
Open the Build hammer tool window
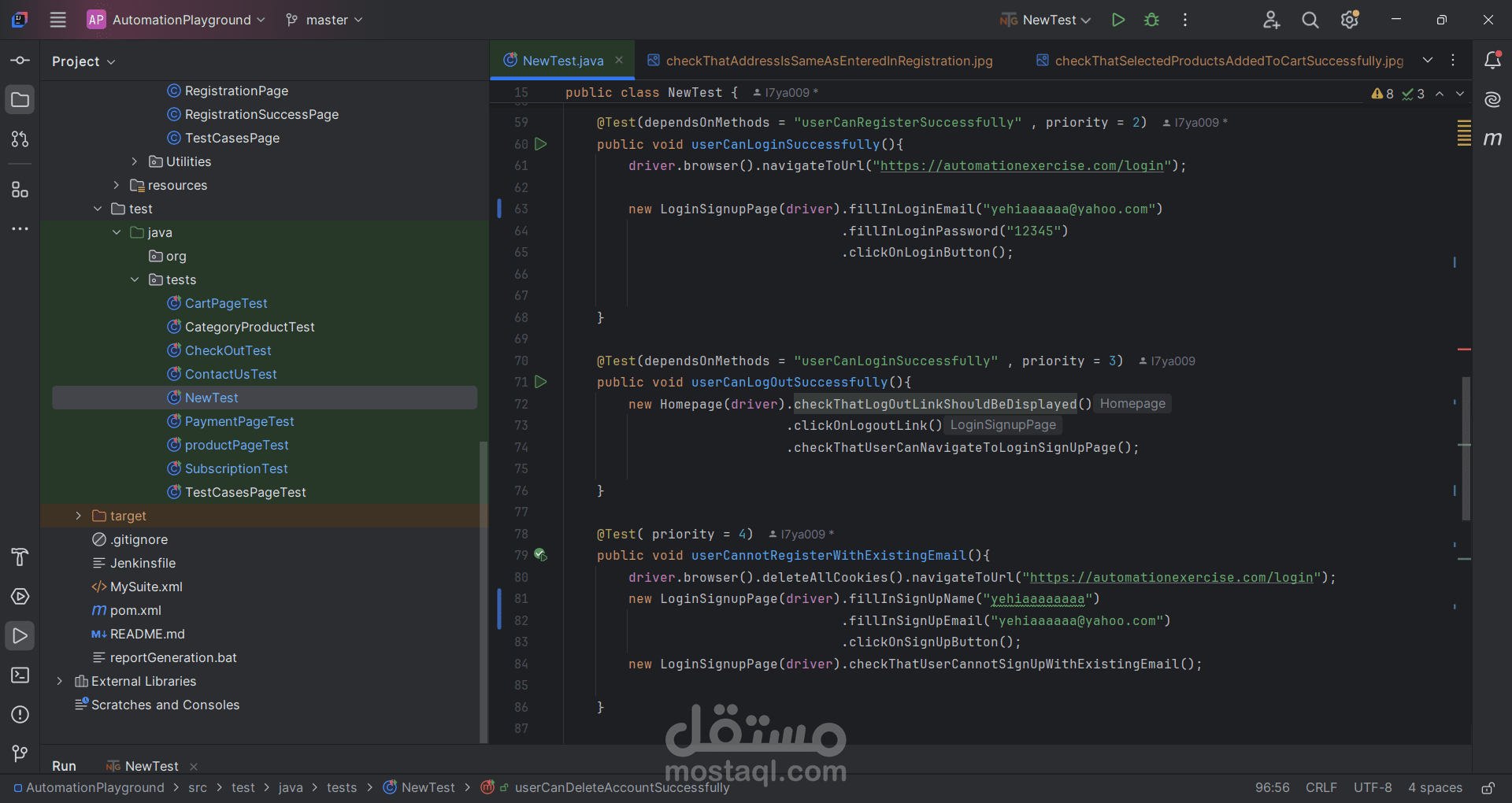tap(20, 557)
